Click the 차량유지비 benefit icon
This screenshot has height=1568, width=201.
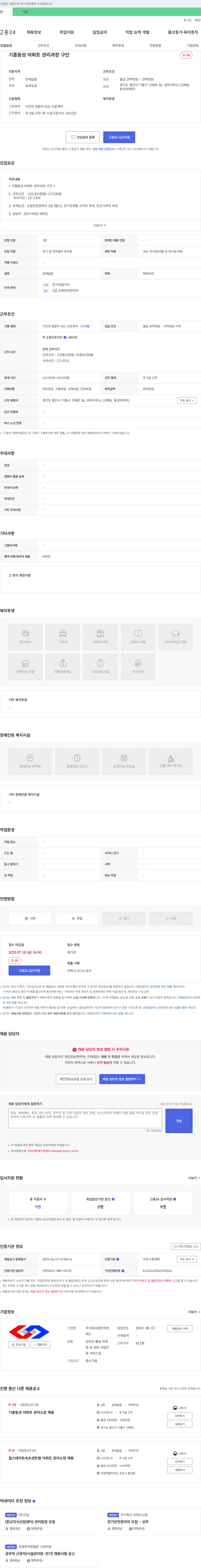(x=101, y=637)
